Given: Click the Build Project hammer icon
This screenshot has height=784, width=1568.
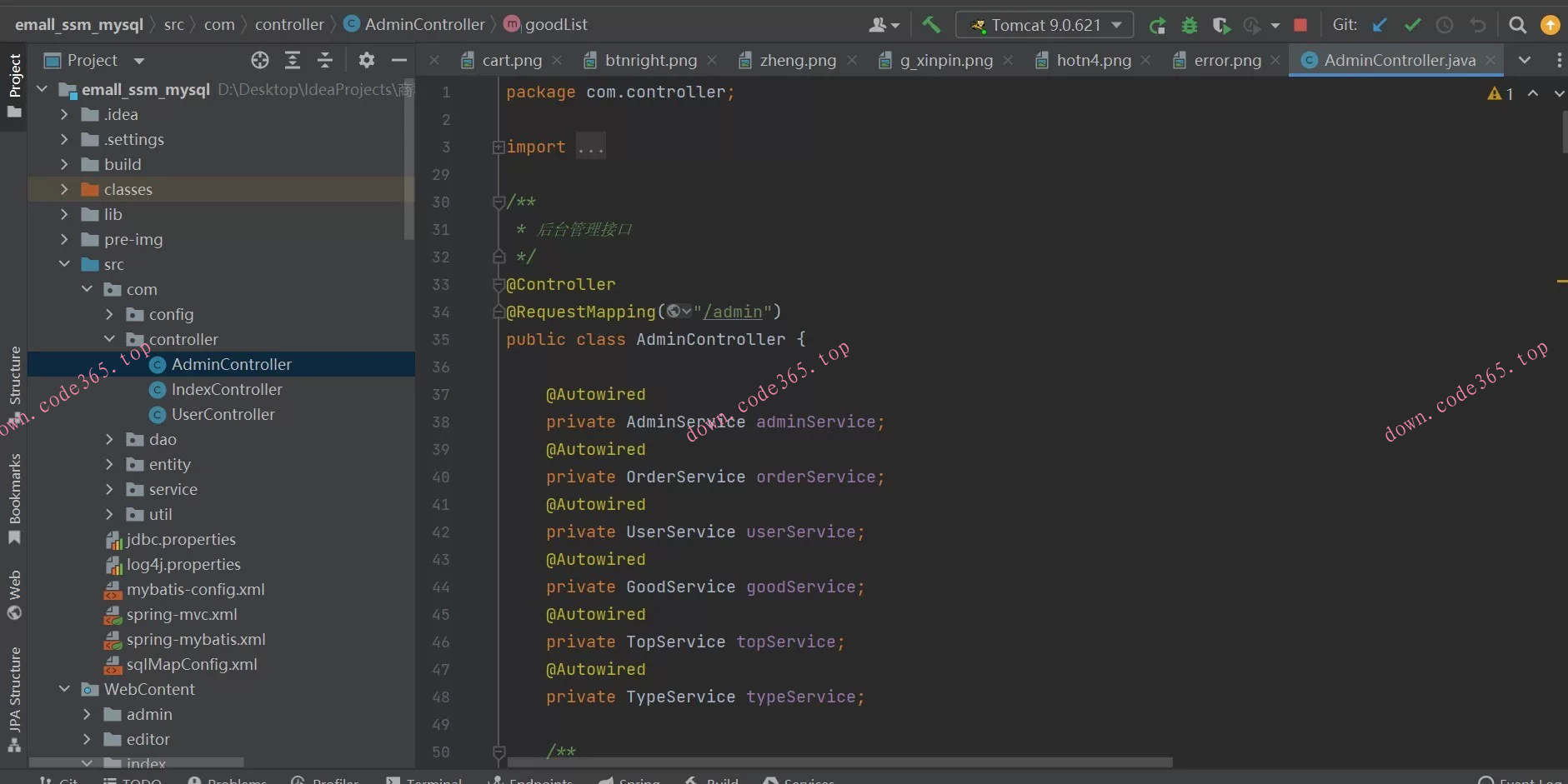Looking at the screenshot, I should [931, 25].
